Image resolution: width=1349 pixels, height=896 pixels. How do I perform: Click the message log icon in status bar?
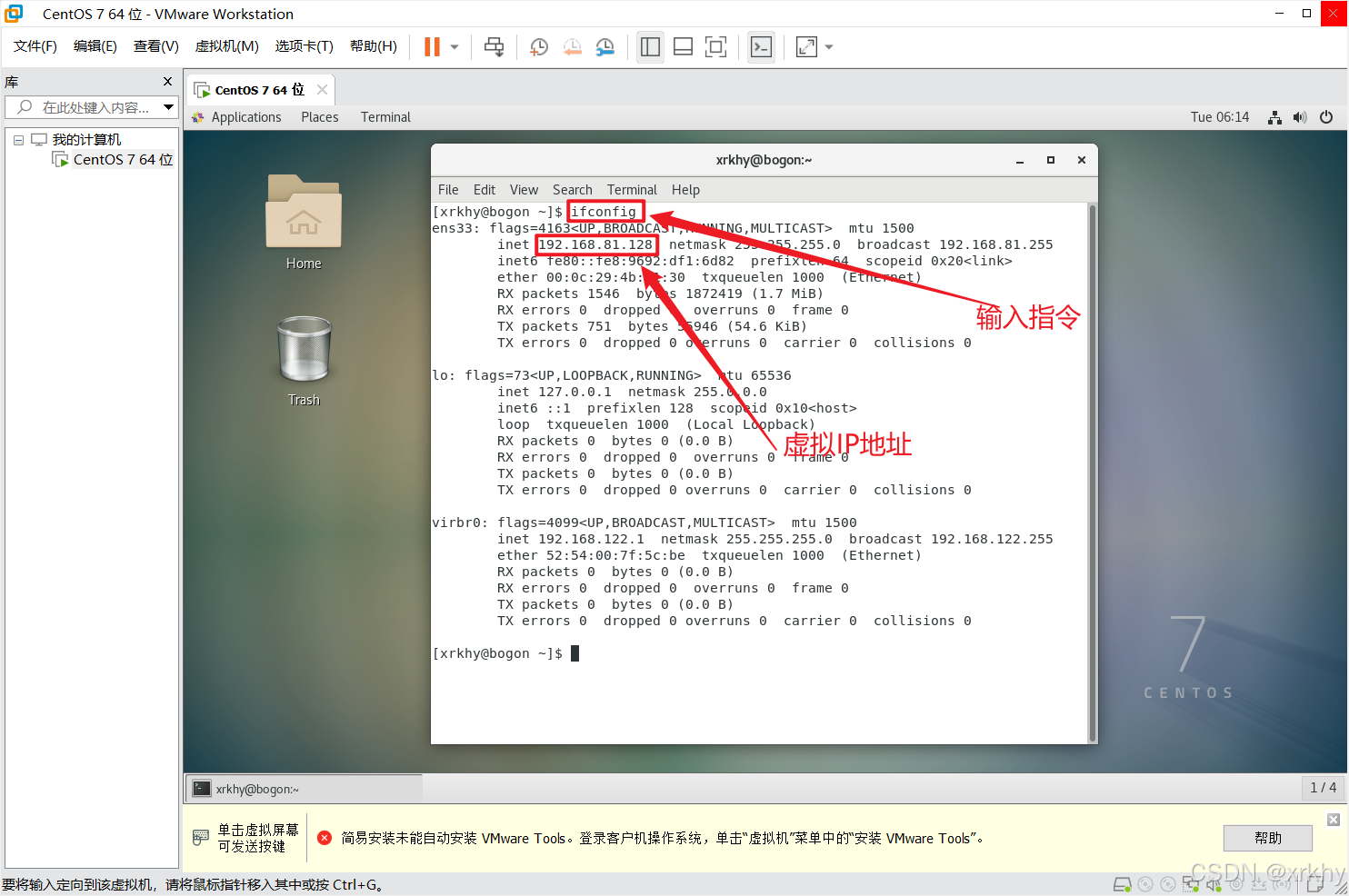pyautogui.click(x=1314, y=885)
